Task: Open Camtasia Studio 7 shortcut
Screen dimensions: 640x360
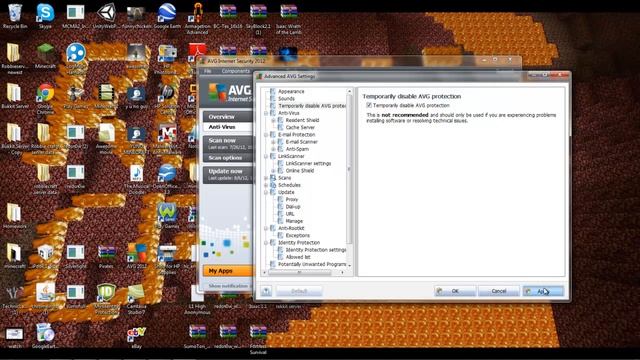Action: (x=136, y=299)
